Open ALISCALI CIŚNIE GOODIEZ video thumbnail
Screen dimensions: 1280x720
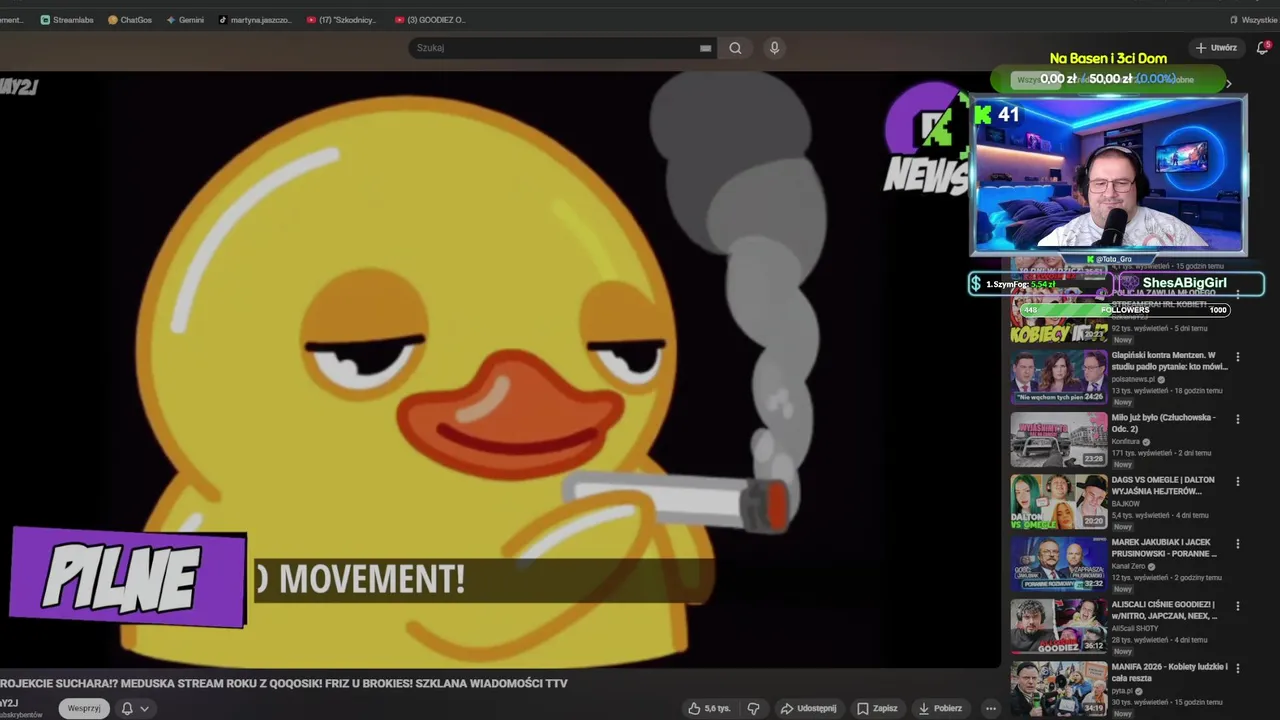pos(1058,626)
